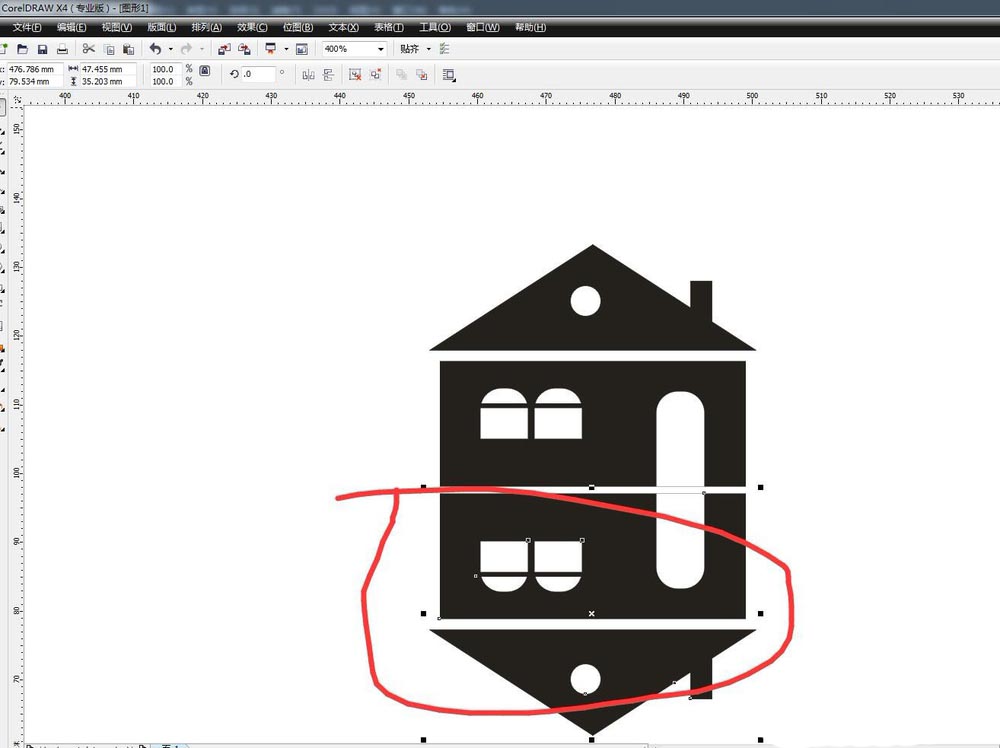The height and width of the screenshot is (748, 1000).
Task: Open the 工具(O) menu
Action: click(435, 27)
